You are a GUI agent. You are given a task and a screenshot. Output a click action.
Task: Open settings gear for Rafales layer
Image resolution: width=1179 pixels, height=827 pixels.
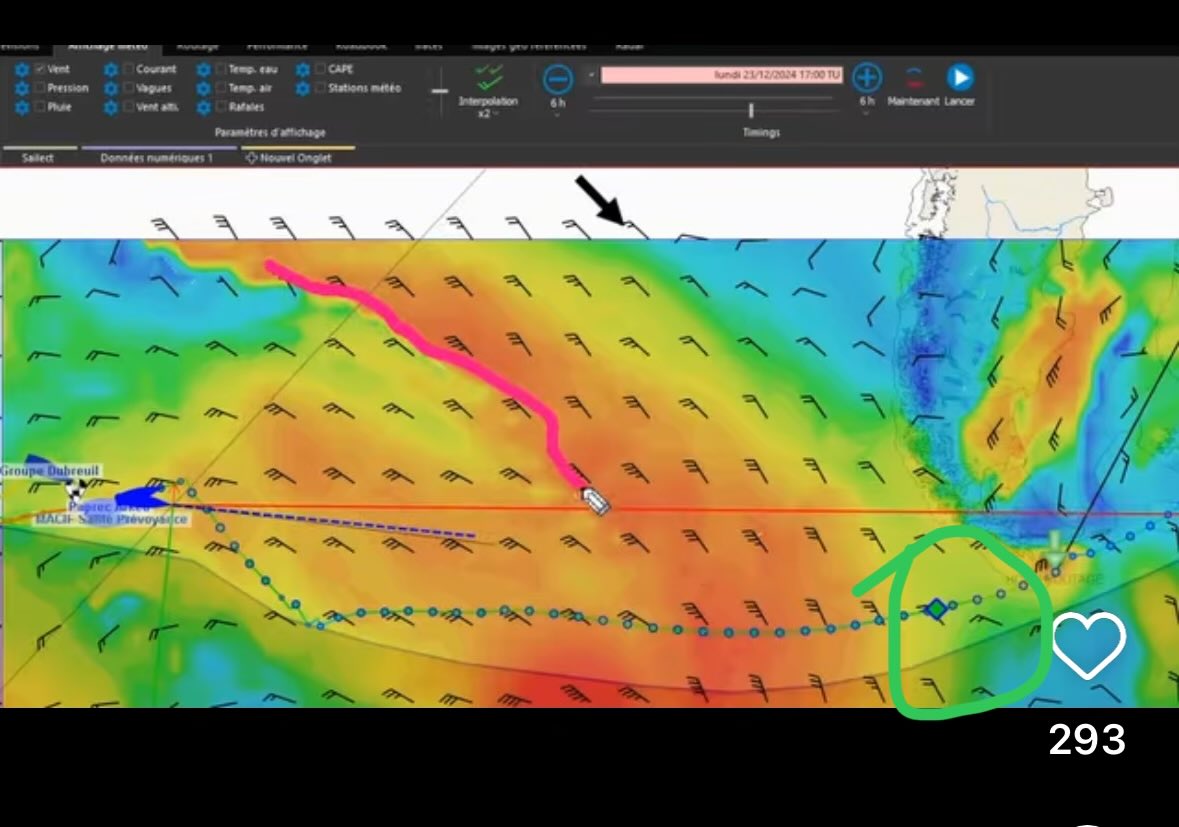pyautogui.click(x=204, y=107)
